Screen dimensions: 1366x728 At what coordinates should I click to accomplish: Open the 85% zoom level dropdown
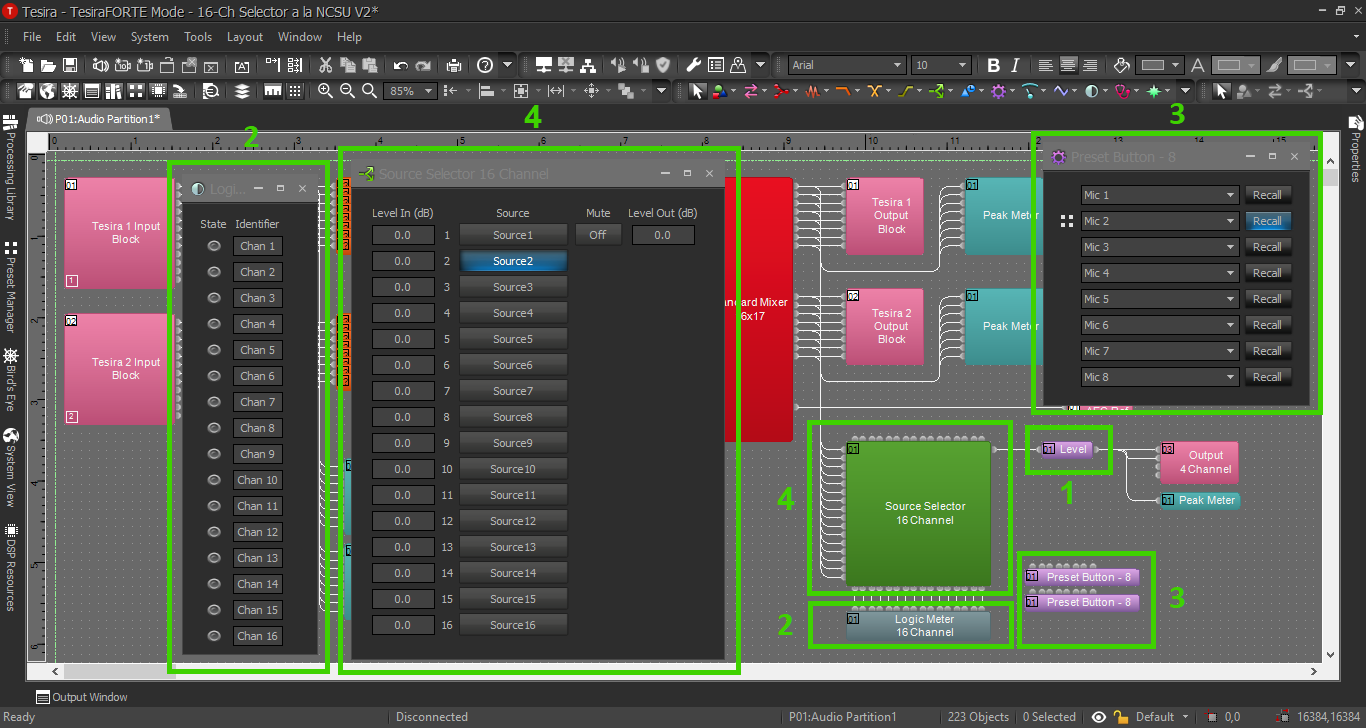(x=410, y=91)
